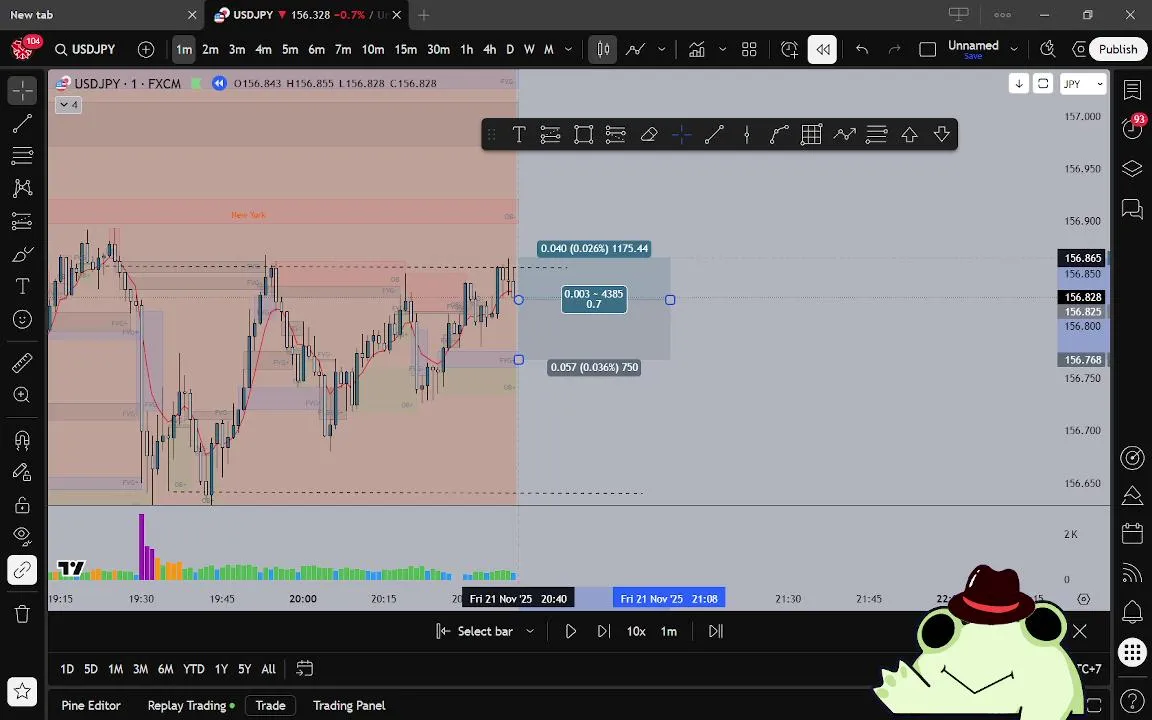
Task: Select the ruler measure tool
Action: tap(22, 363)
